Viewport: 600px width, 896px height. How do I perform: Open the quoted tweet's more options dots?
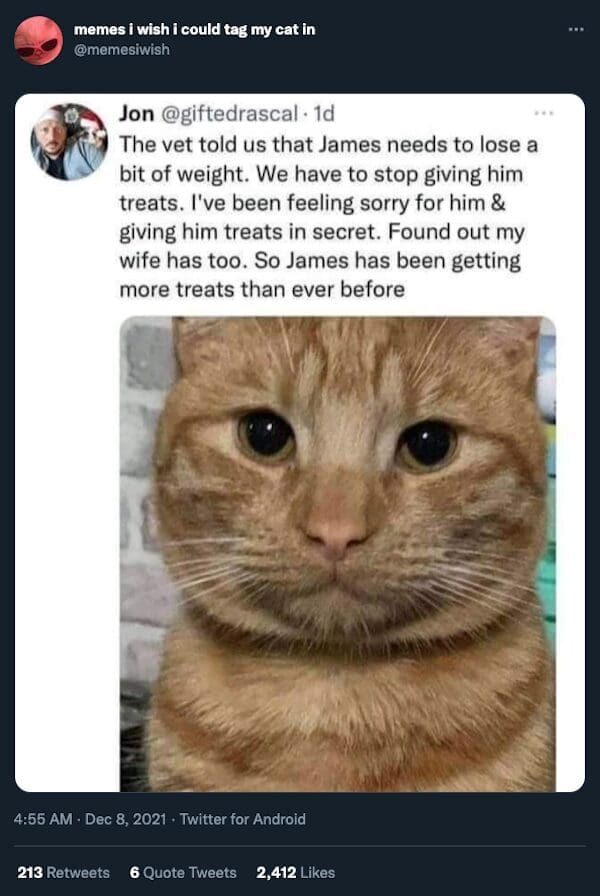click(543, 114)
